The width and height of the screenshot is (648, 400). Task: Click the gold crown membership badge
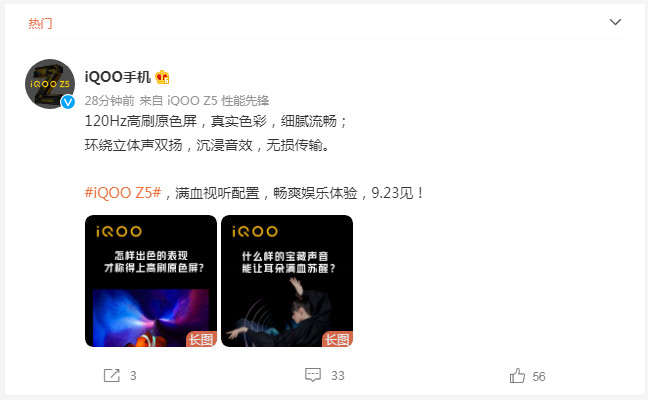tap(162, 77)
